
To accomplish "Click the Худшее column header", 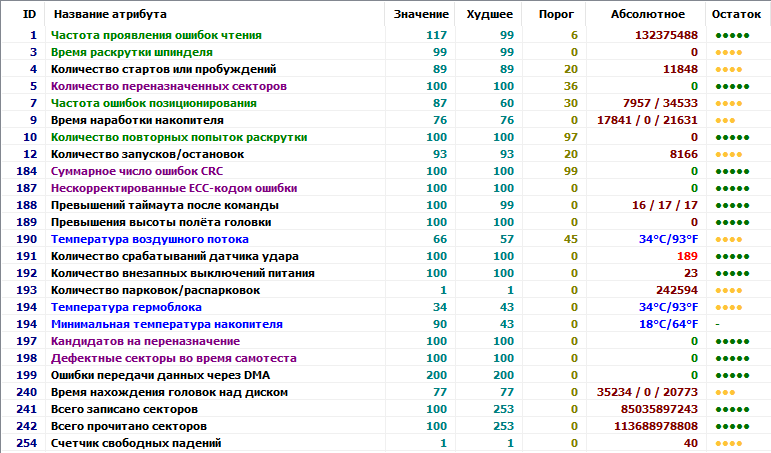I will pyautogui.click(x=489, y=14).
